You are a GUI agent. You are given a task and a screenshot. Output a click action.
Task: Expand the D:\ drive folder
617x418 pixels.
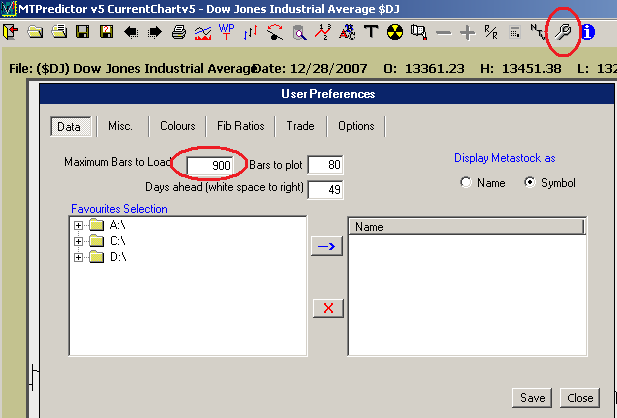pyautogui.click(x=78, y=257)
